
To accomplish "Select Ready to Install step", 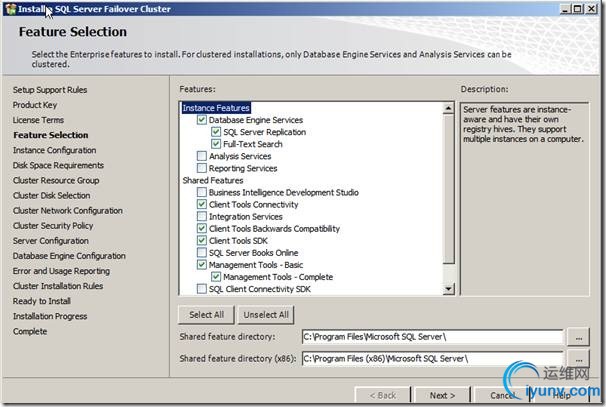I will pyautogui.click(x=42, y=301).
